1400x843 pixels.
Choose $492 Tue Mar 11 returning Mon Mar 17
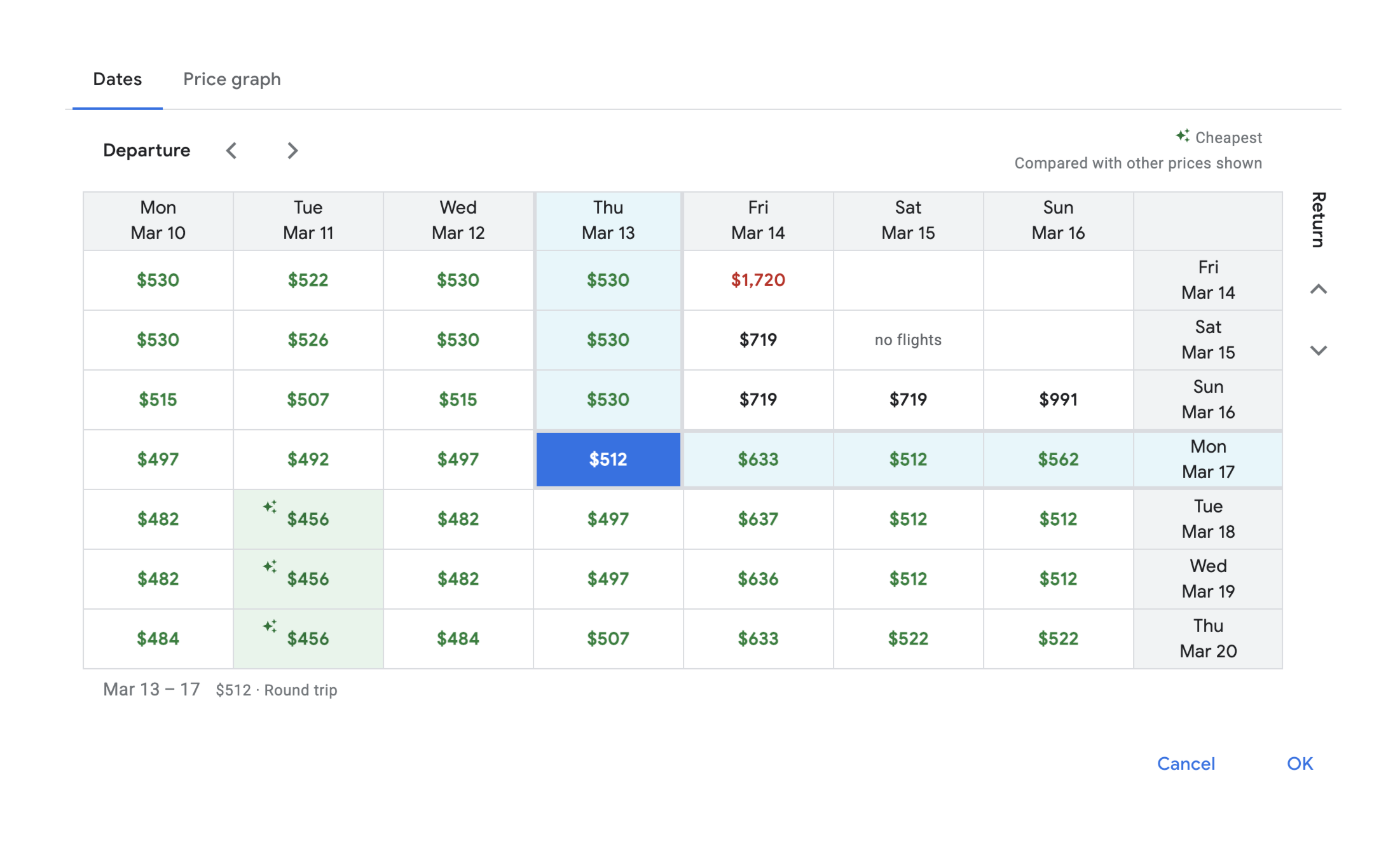click(x=308, y=460)
